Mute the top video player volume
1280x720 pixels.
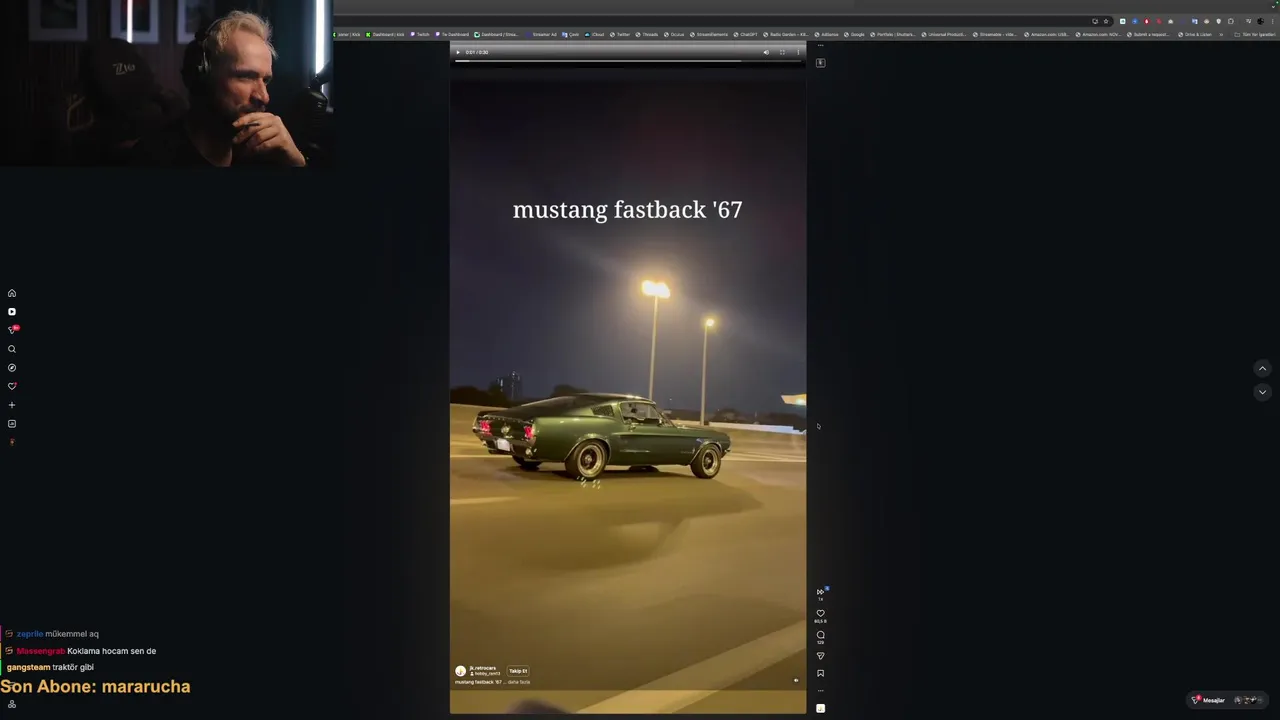click(x=766, y=52)
